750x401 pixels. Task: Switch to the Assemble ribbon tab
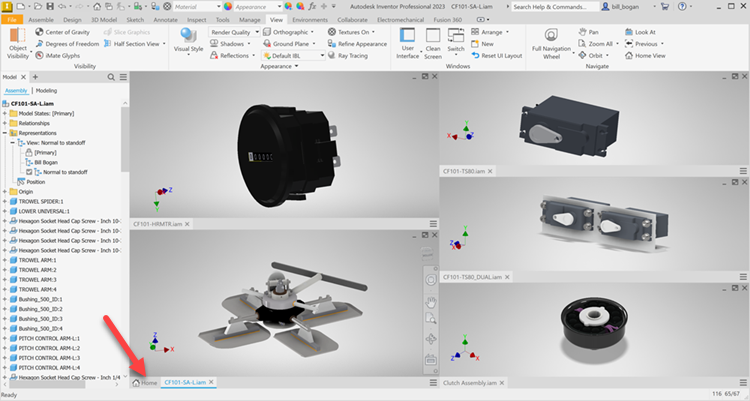pyautogui.click(x=41, y=20)
